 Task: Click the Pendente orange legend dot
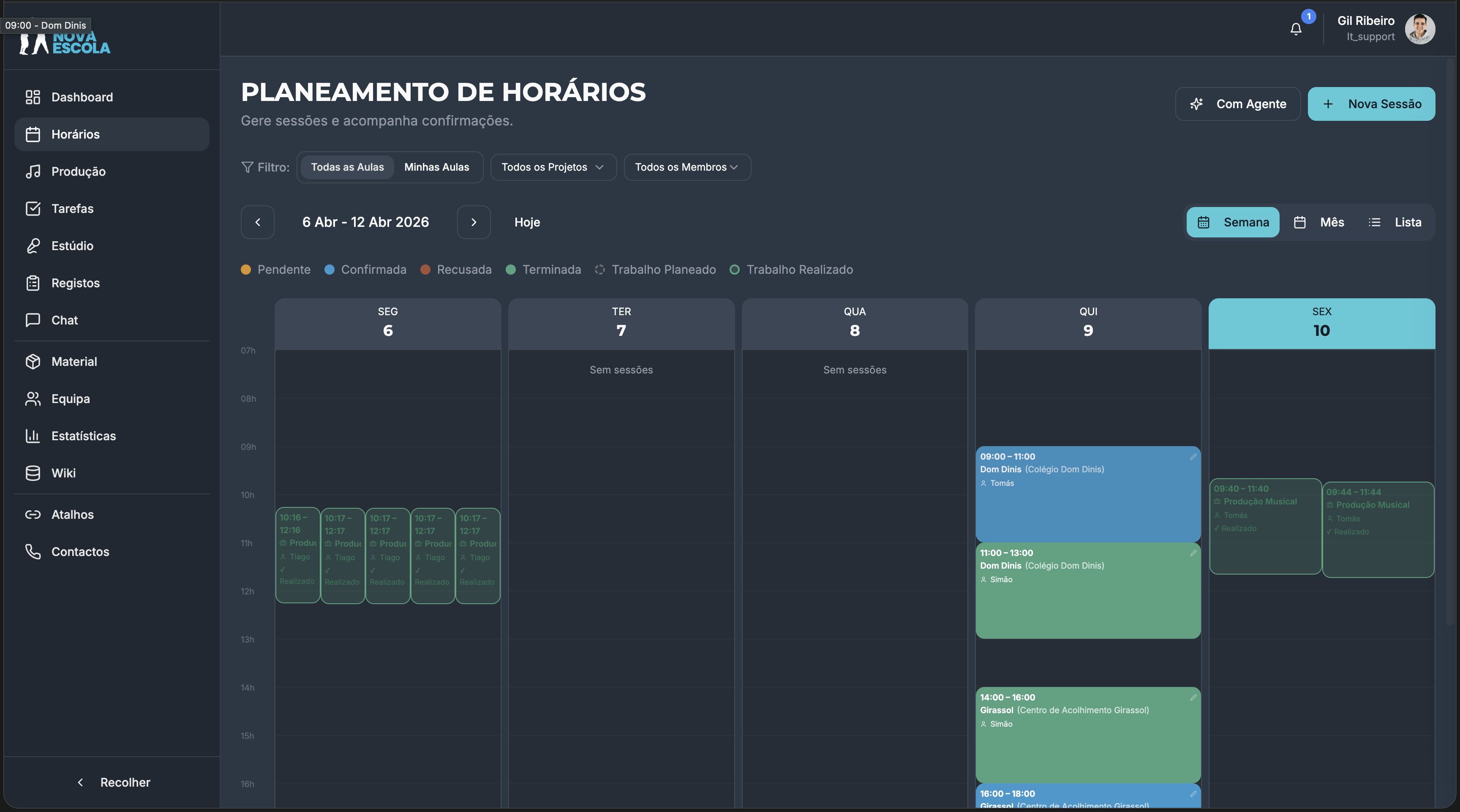245,270
